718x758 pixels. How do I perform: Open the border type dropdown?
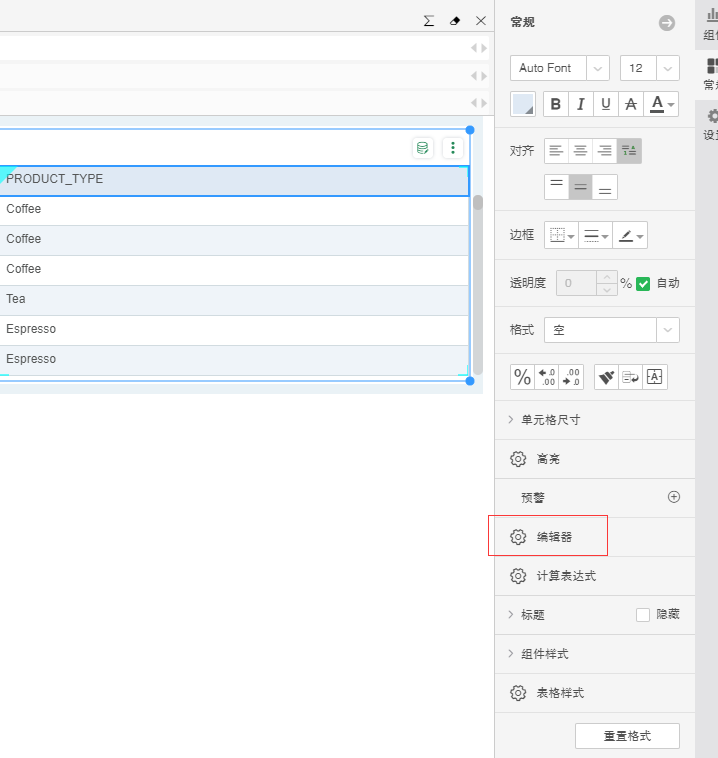(561, 235)
